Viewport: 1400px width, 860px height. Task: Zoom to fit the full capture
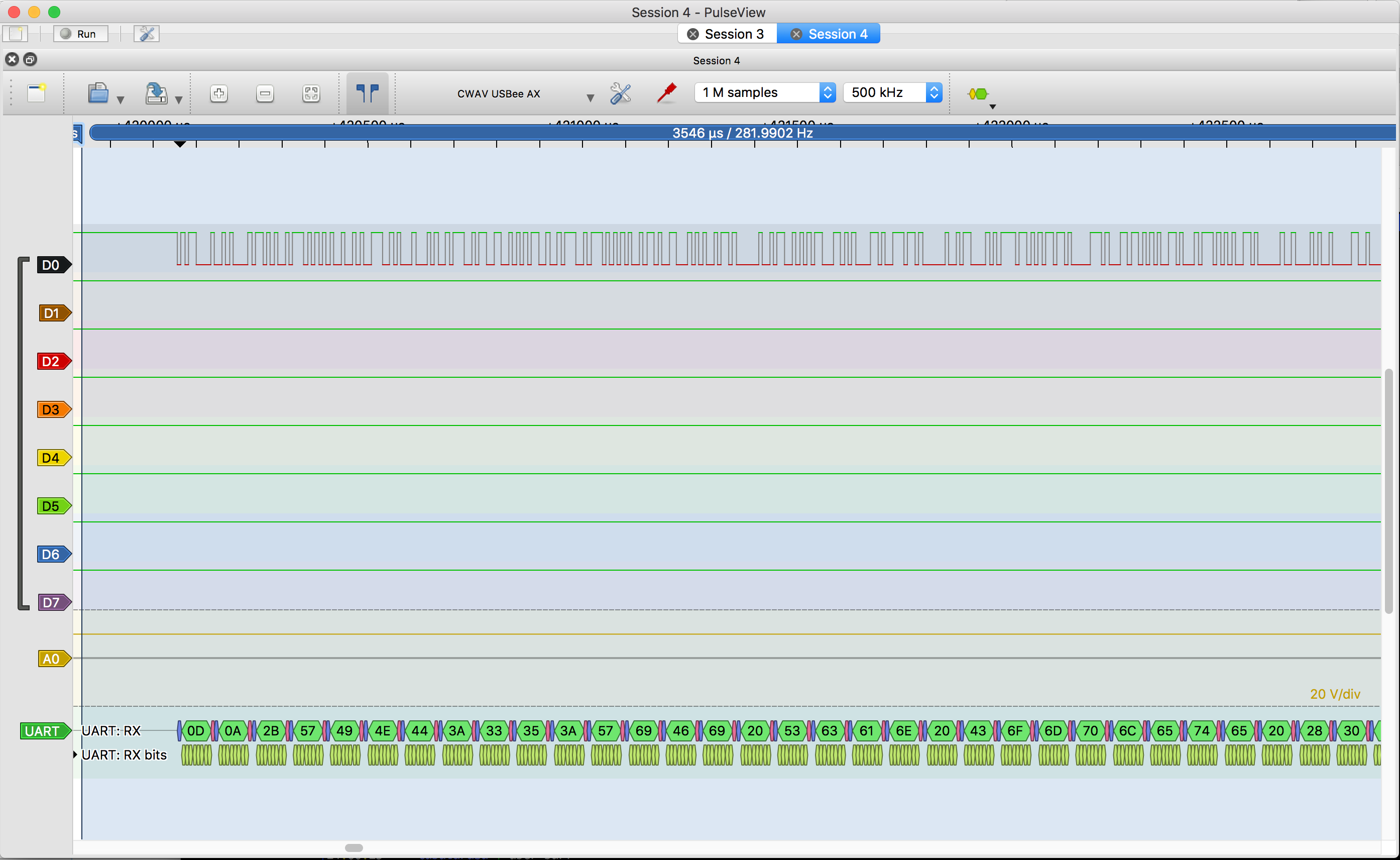pyautogui.click(x=311, y=93)
